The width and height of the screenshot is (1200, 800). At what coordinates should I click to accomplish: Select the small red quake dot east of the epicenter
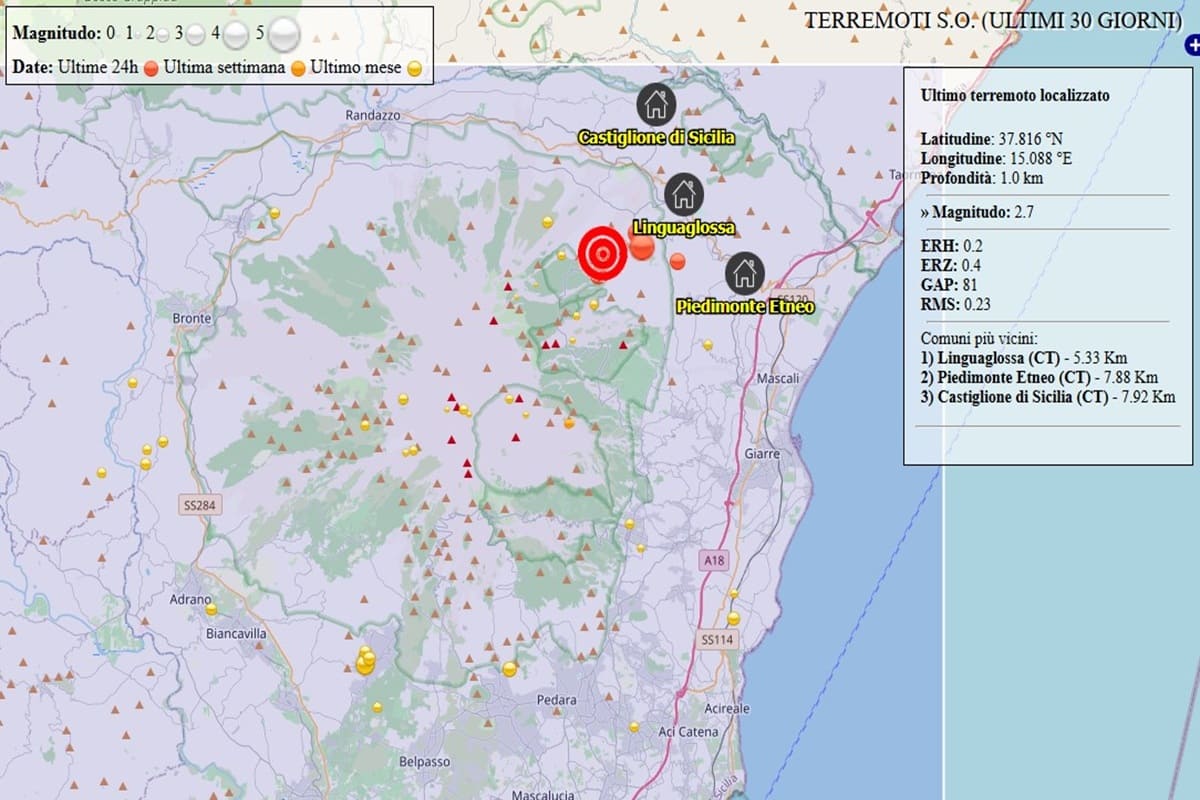coord(677,261)
